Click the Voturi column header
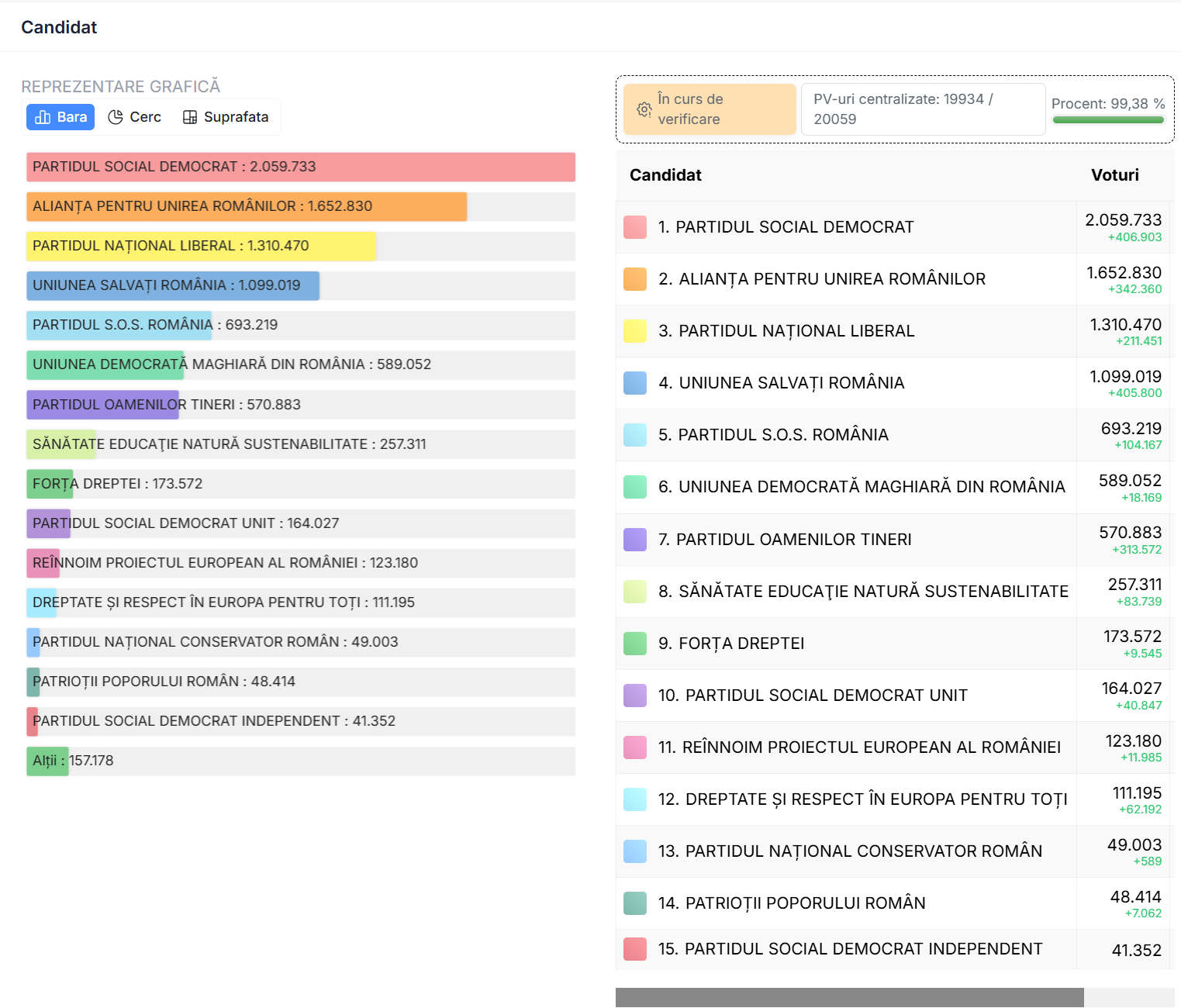The width and height of the screenshot is (1181, 1008). tap(1114, 175)
